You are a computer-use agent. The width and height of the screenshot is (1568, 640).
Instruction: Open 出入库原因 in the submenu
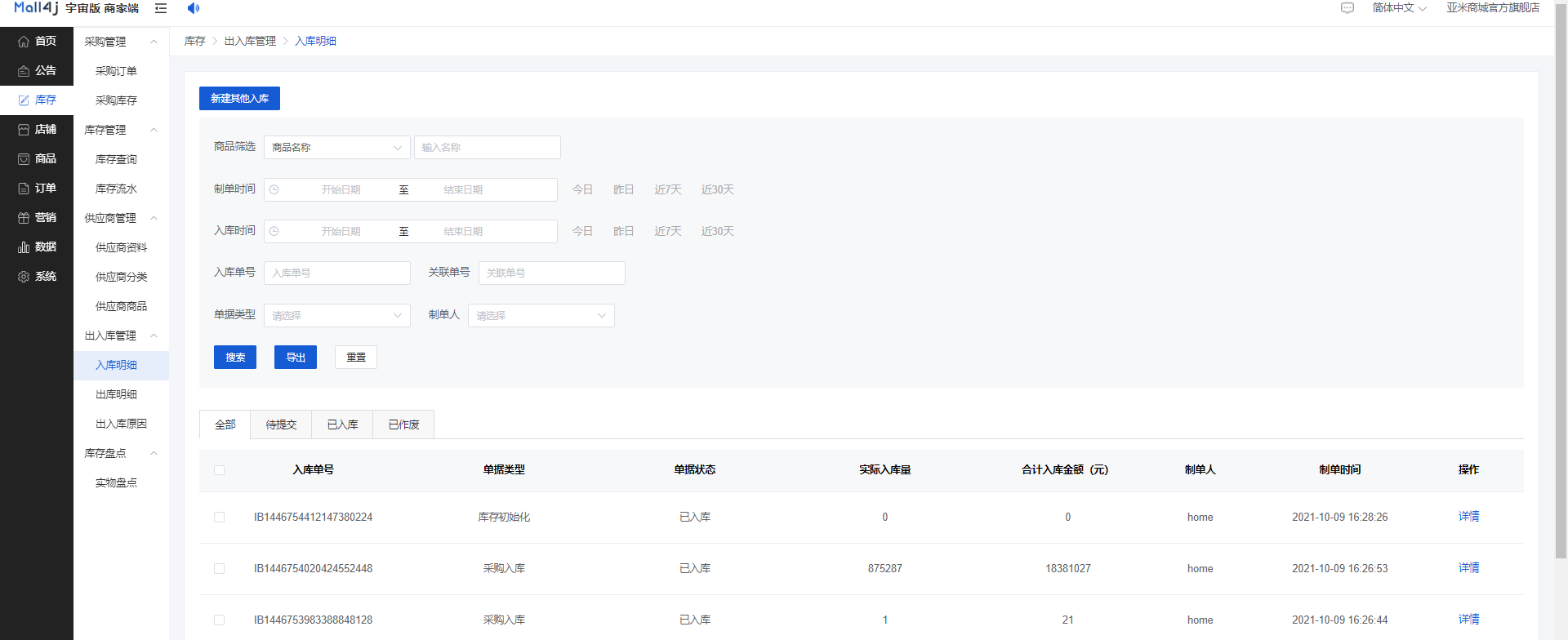tap(121, 424)
